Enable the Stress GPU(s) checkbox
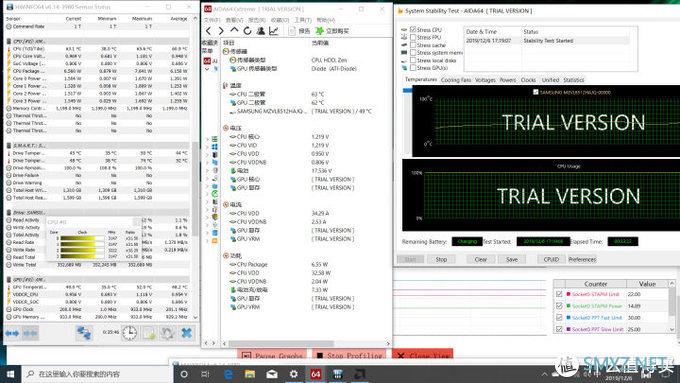 click(x=413, y=68)
